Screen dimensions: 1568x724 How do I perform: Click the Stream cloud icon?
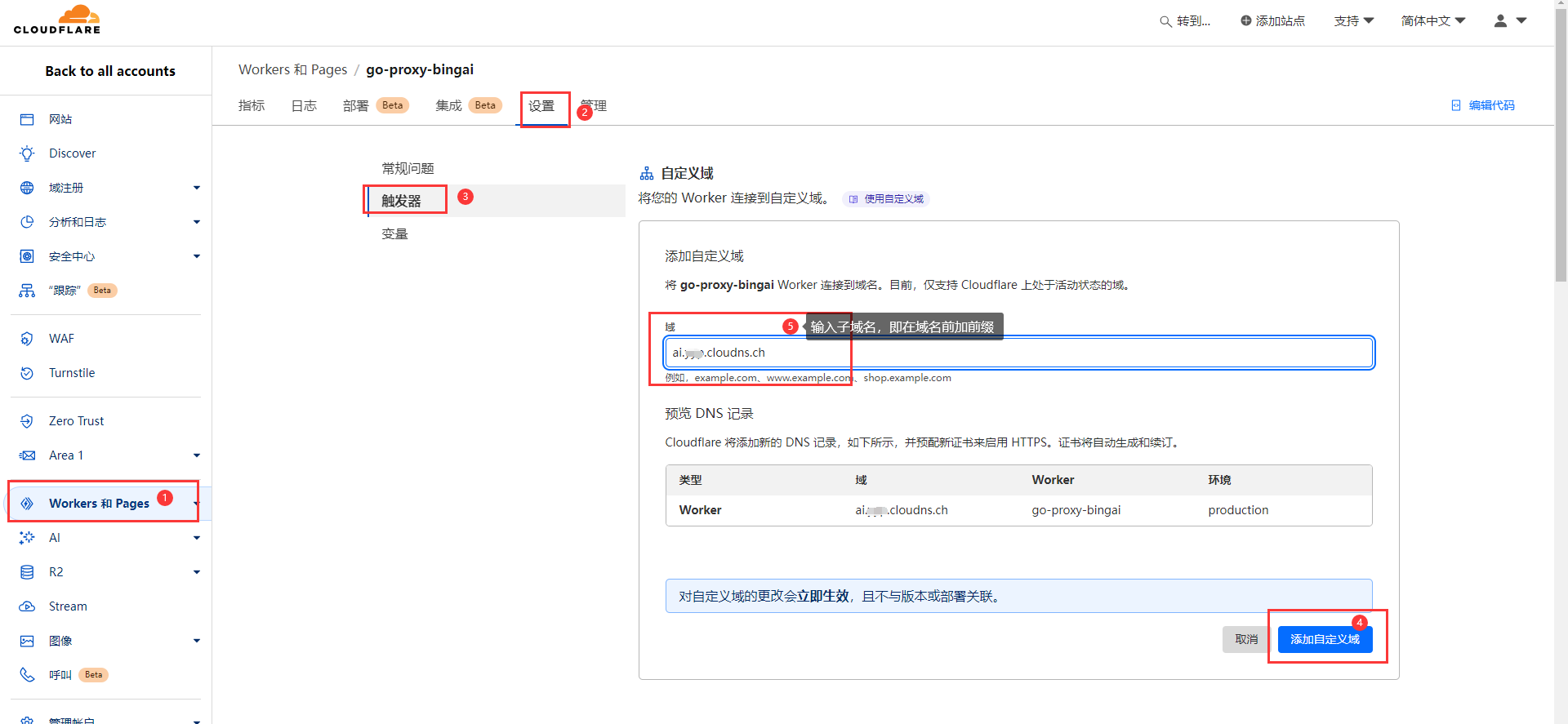tap(27, 606)
